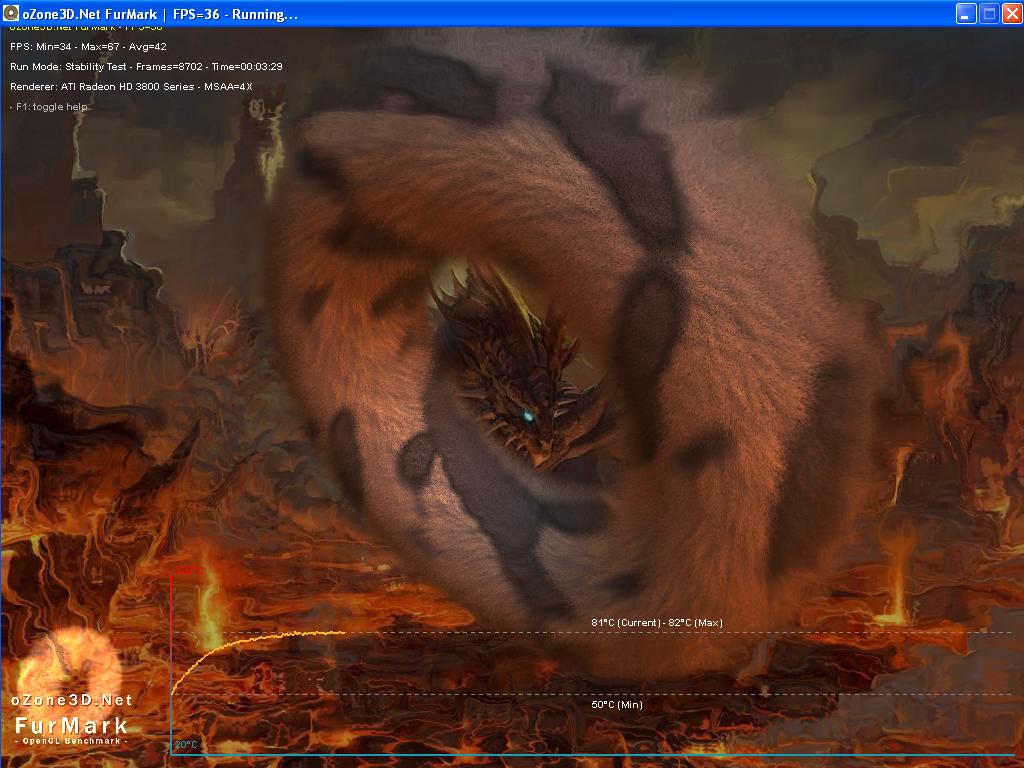The image size is (1024, 768).
Task: Click the Run Mode Stability Test line
Action: (x=146, y=67)
